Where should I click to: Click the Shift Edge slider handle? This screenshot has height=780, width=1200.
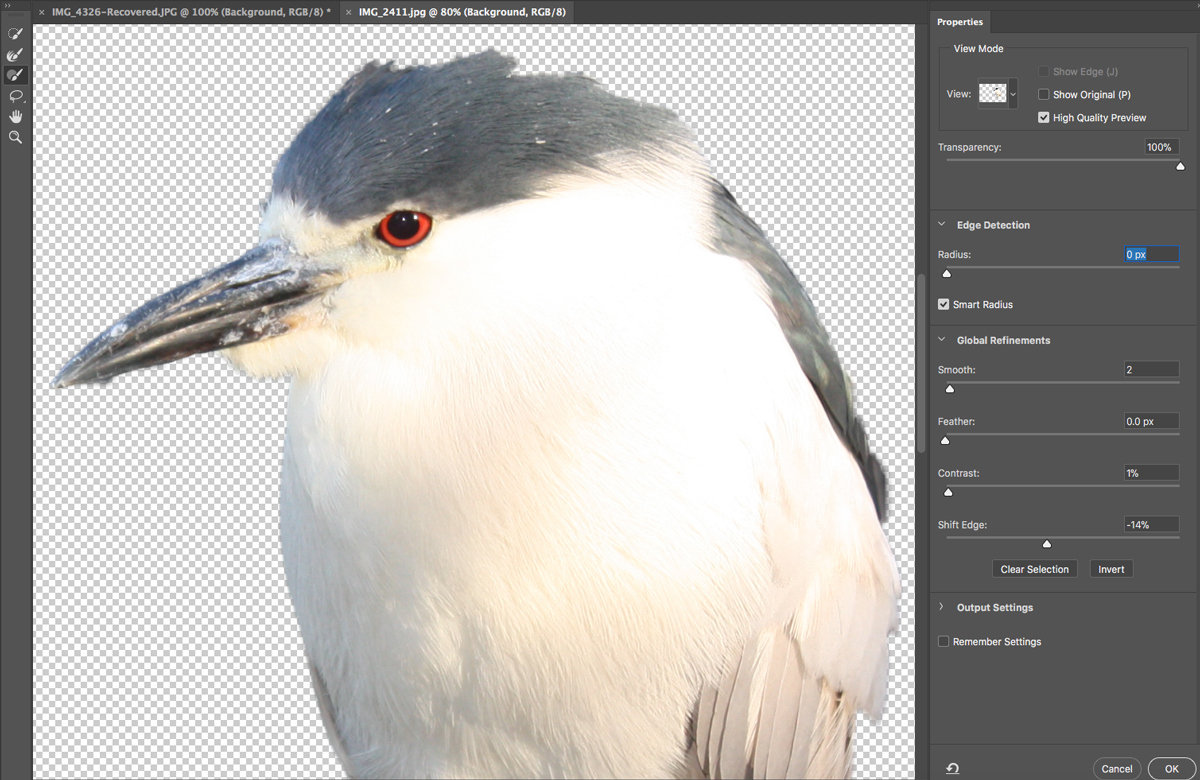click(x=1047, y=544)
